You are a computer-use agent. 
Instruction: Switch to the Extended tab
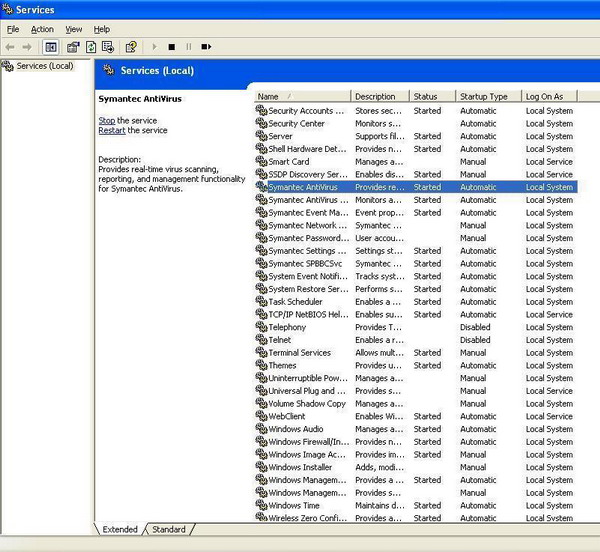120,529
